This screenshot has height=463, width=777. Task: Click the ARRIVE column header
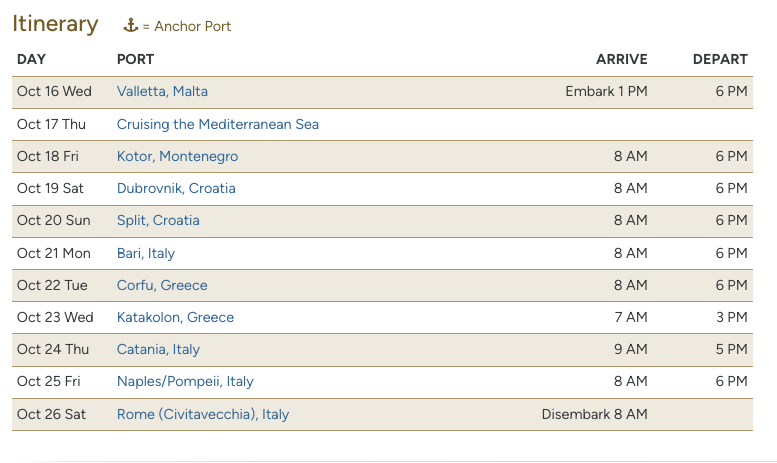coord(621,59)
